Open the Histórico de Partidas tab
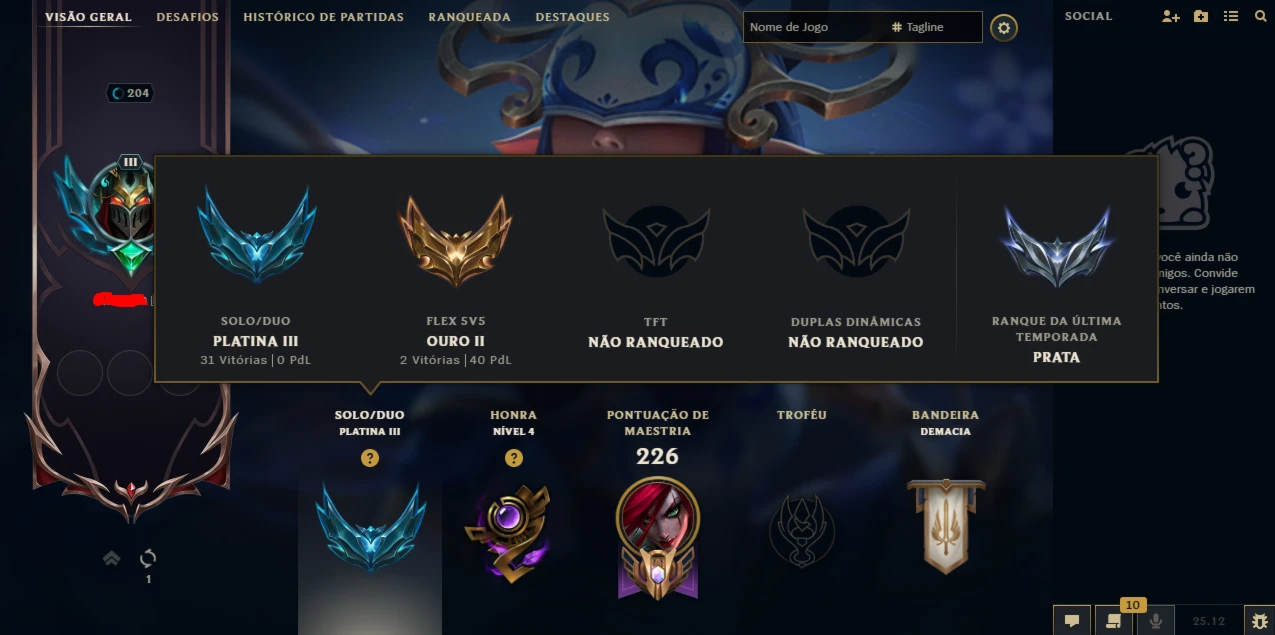This screenshot has height=635, width=1275. (324, 17)
